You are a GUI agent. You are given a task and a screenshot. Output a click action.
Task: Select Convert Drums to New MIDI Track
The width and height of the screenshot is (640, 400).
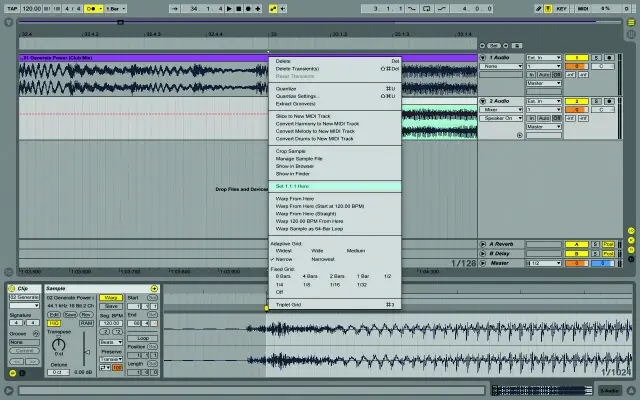pos(335,139)
